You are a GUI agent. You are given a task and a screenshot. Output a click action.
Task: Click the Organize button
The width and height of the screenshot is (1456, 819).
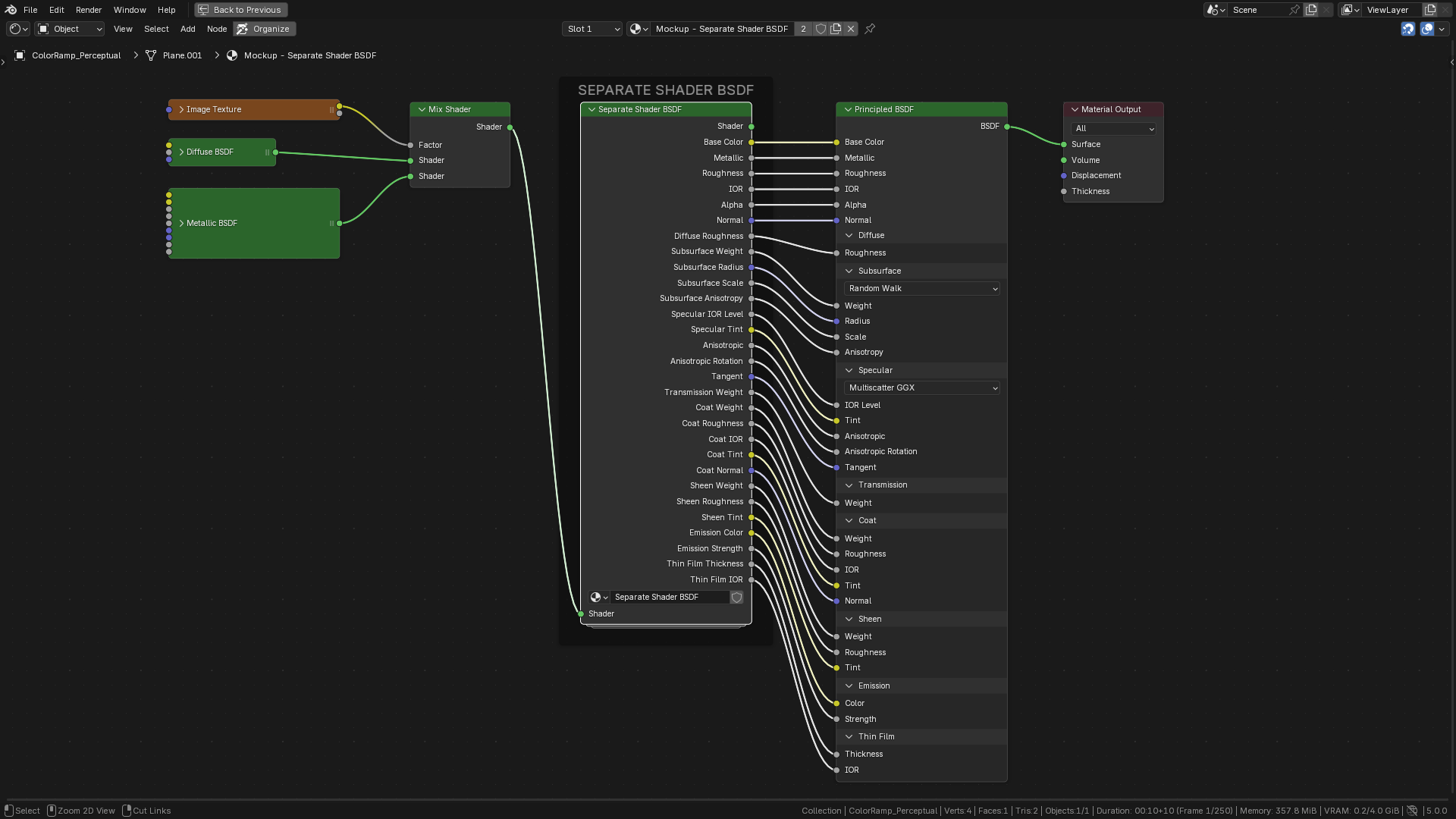(x=265, y=29)
